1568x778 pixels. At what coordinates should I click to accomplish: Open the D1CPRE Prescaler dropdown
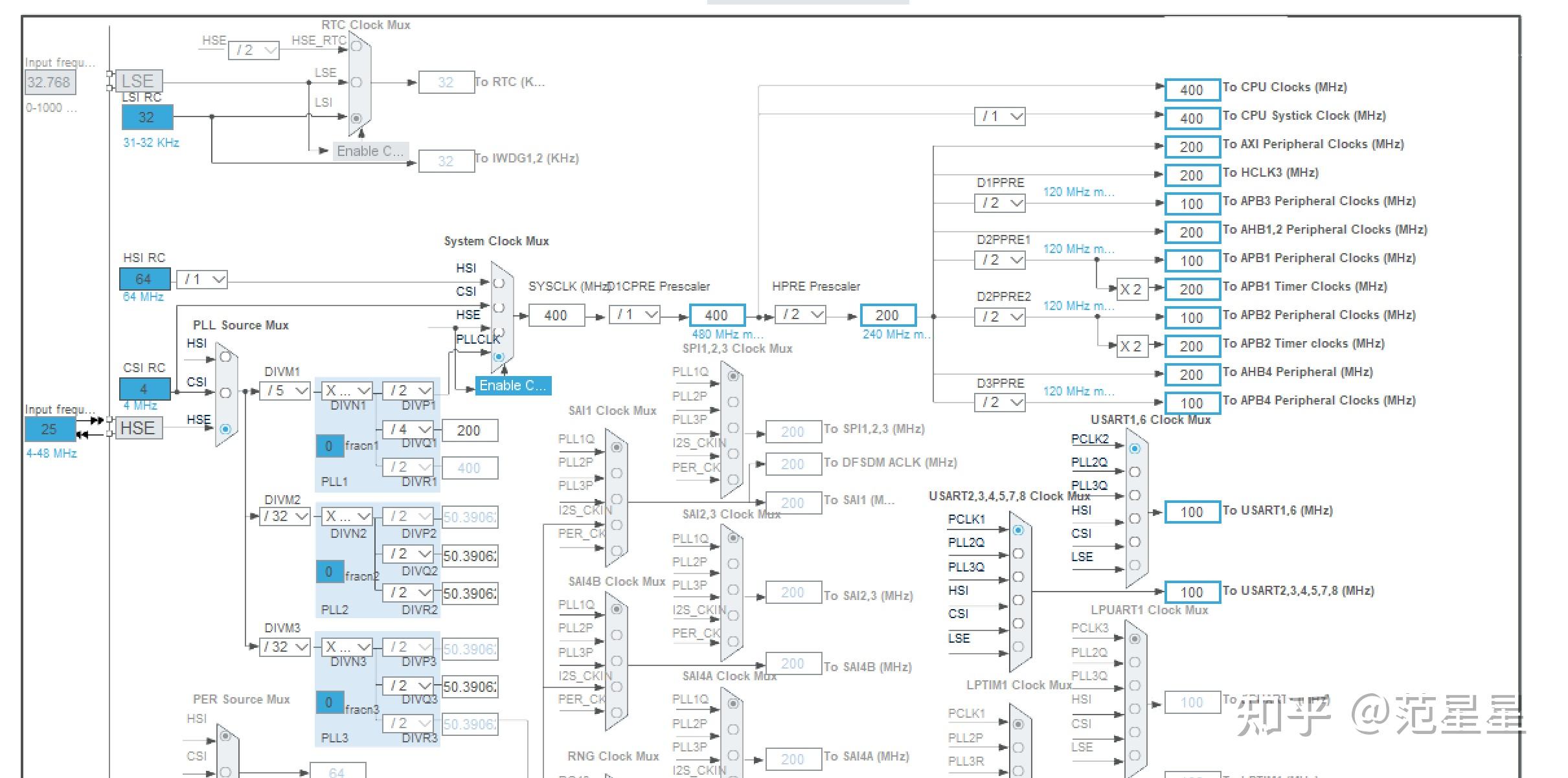(635, 315)
